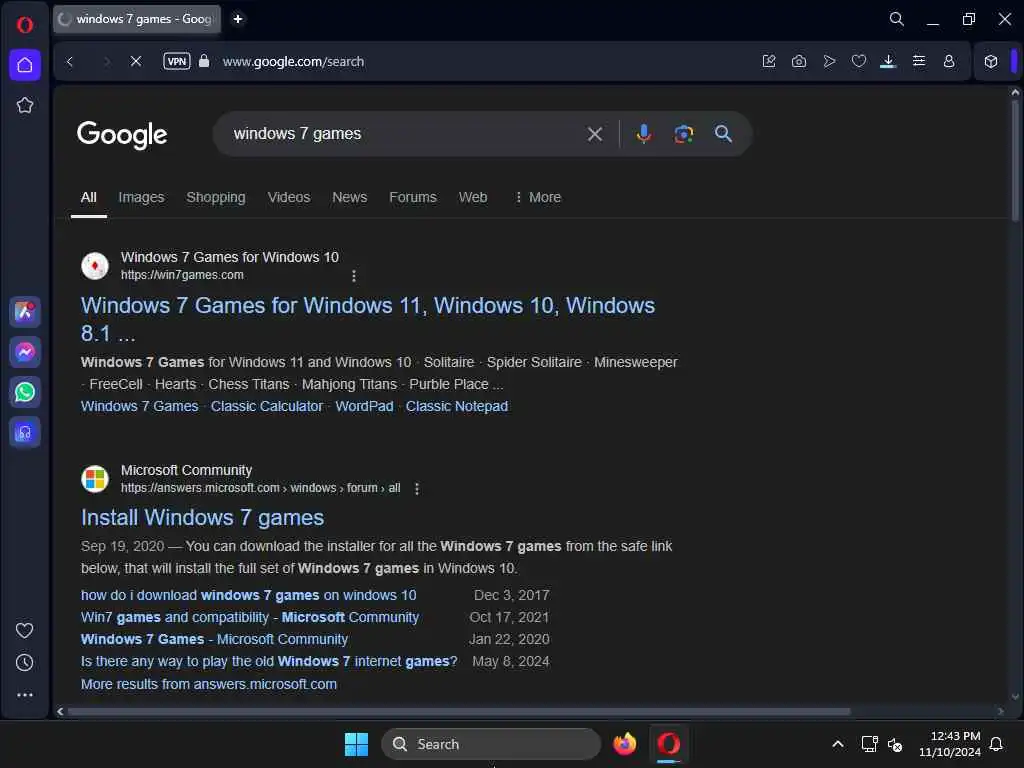Switch to News results tab
Screen dimensions: 1024x768
[349, 197]
